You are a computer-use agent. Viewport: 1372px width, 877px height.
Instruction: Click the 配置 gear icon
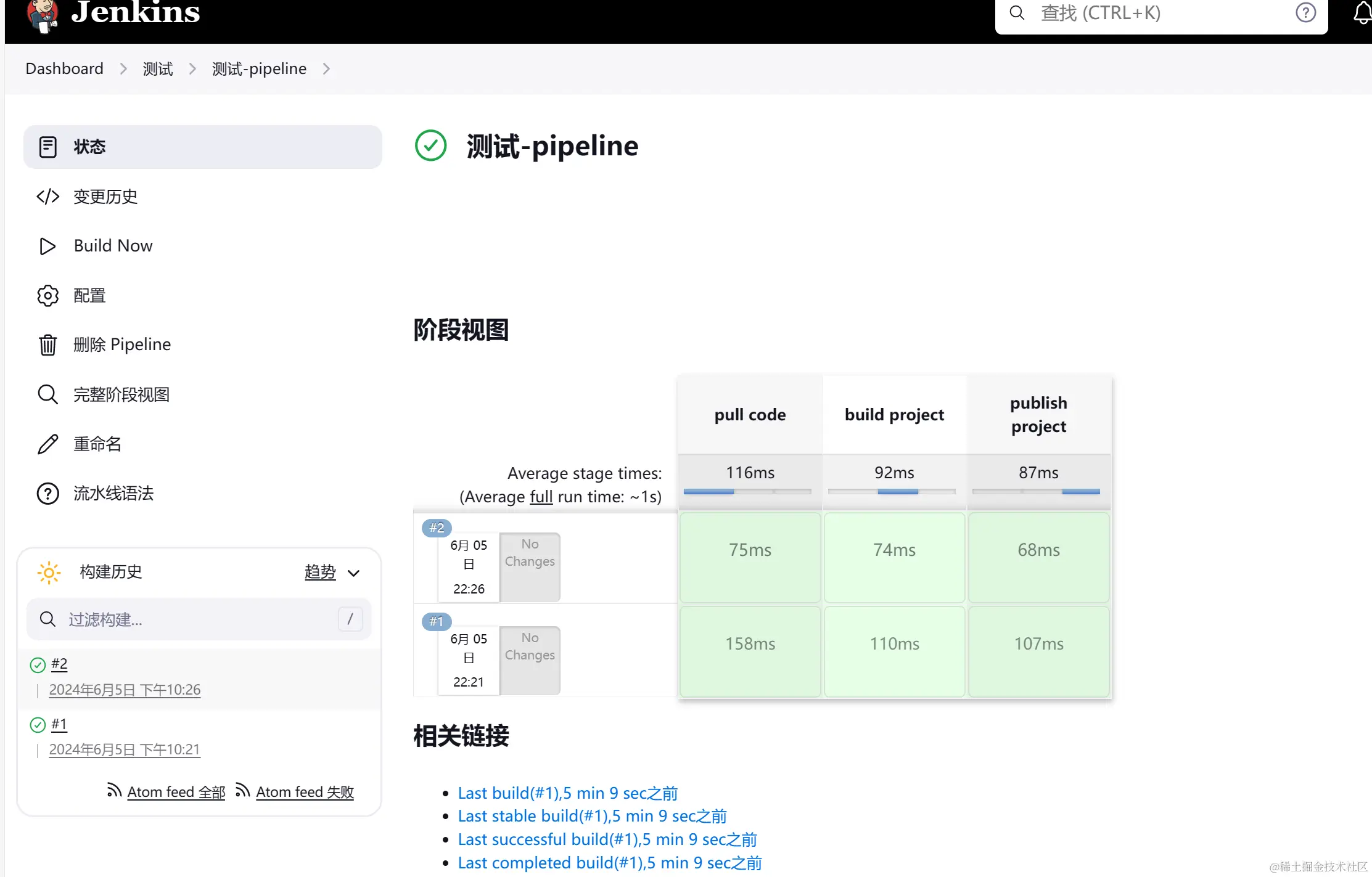coord(47,296)
